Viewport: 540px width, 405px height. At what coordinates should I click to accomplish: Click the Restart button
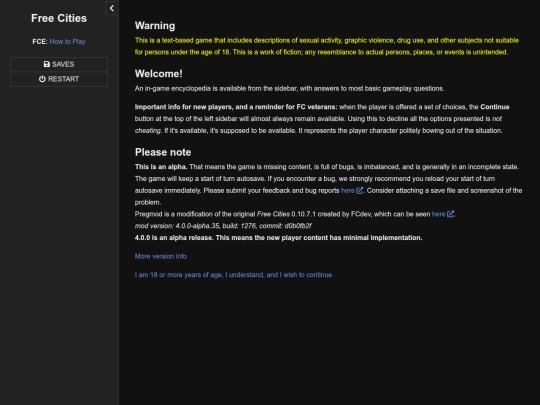point(59,79)
